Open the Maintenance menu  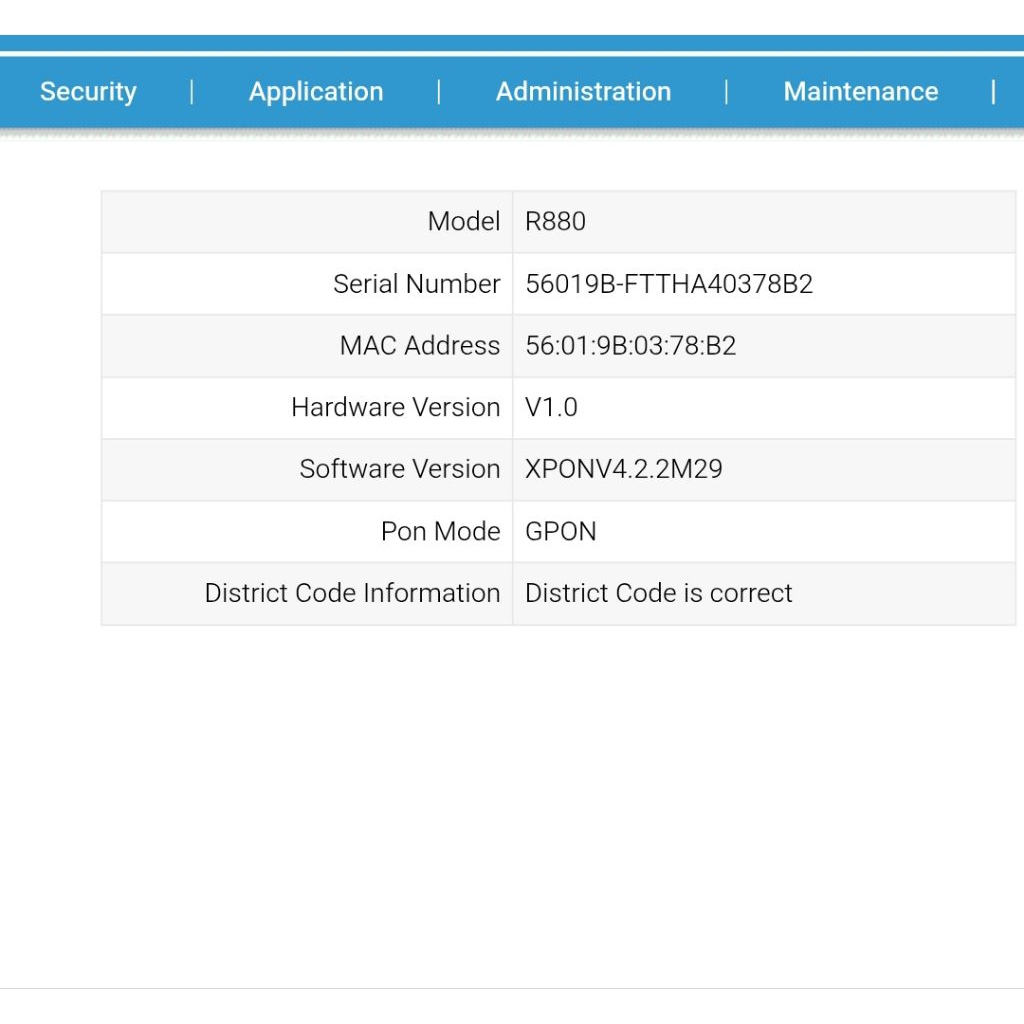point(861,91)
